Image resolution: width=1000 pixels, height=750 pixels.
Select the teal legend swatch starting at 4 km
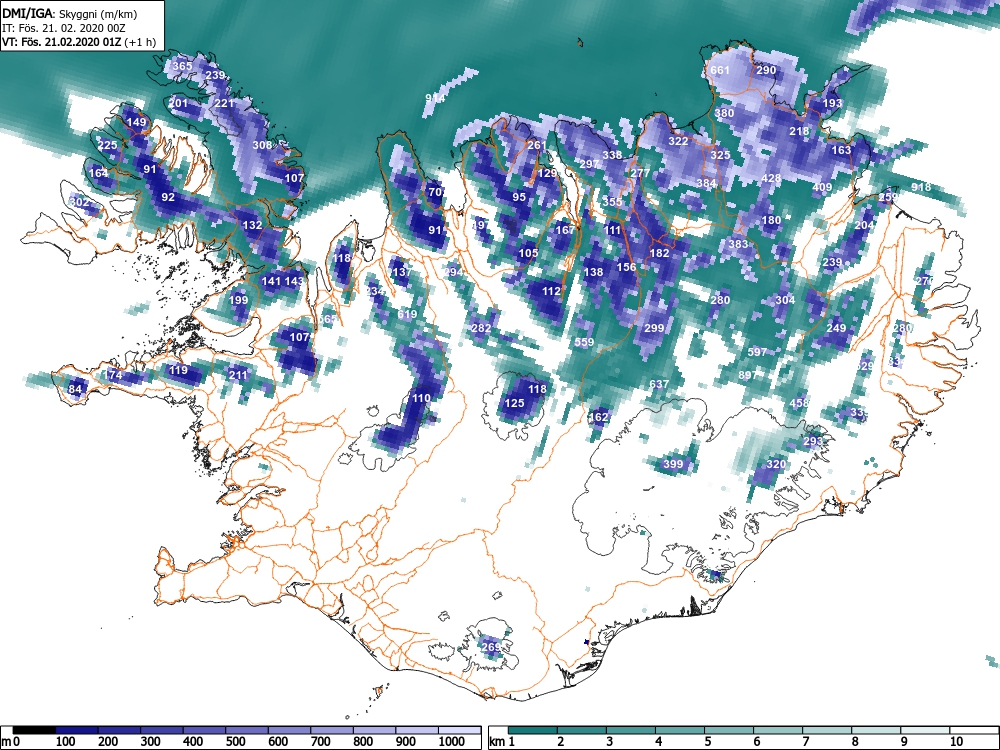pos(680,730)
